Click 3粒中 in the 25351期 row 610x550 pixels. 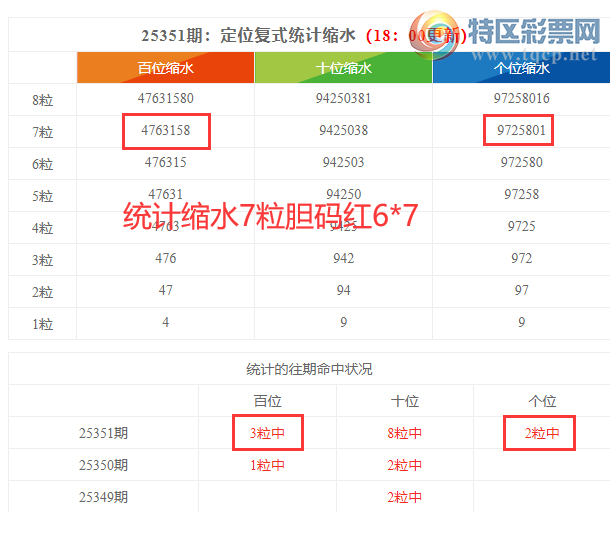click(x=268, y=433)
